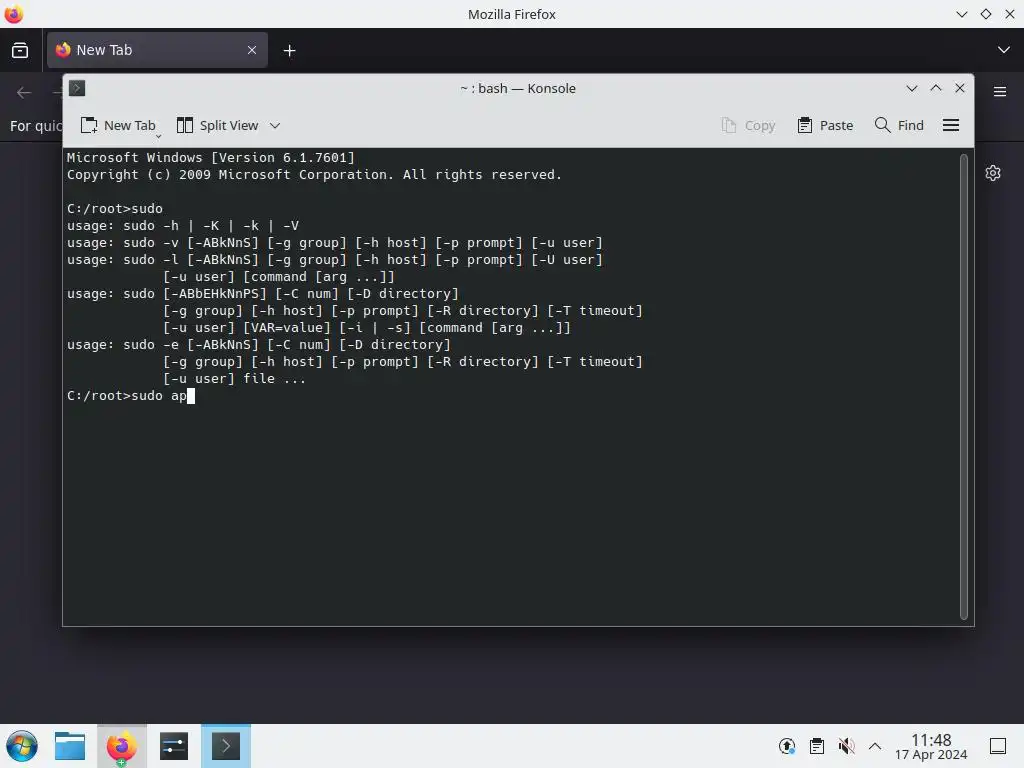This screenshot has height=768, width=1024.
Task: Click the '[-u user] [command [arg ...]]' line
Action: click(279, 277)
